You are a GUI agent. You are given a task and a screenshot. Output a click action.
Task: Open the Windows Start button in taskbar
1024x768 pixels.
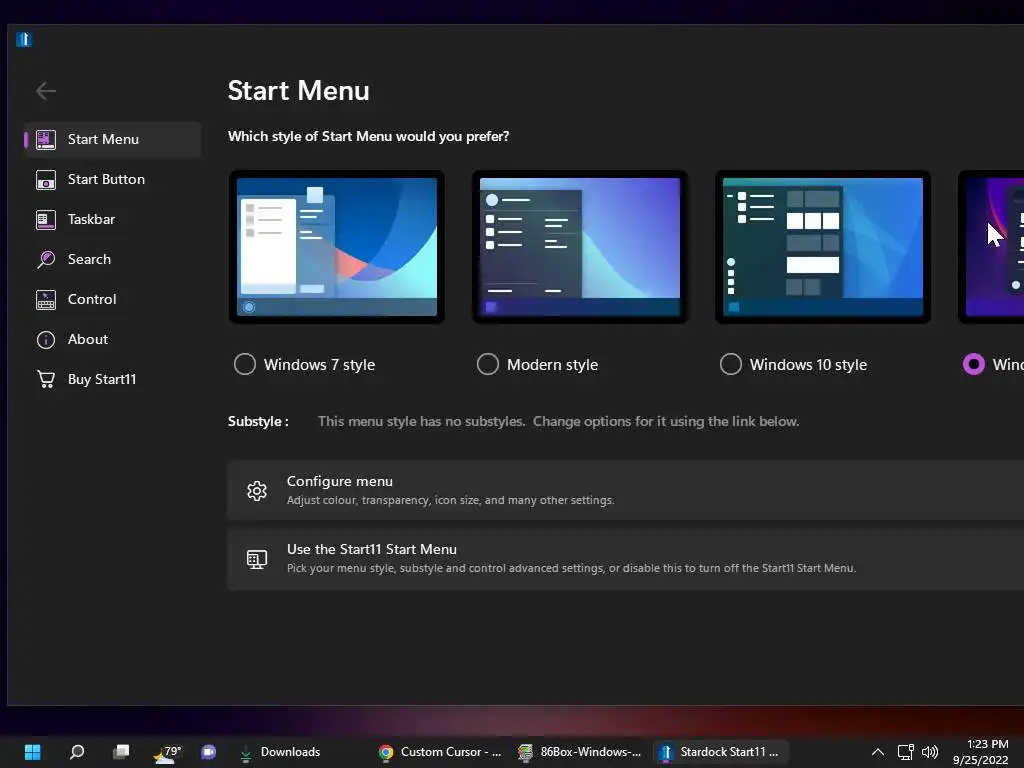[33, 752]
